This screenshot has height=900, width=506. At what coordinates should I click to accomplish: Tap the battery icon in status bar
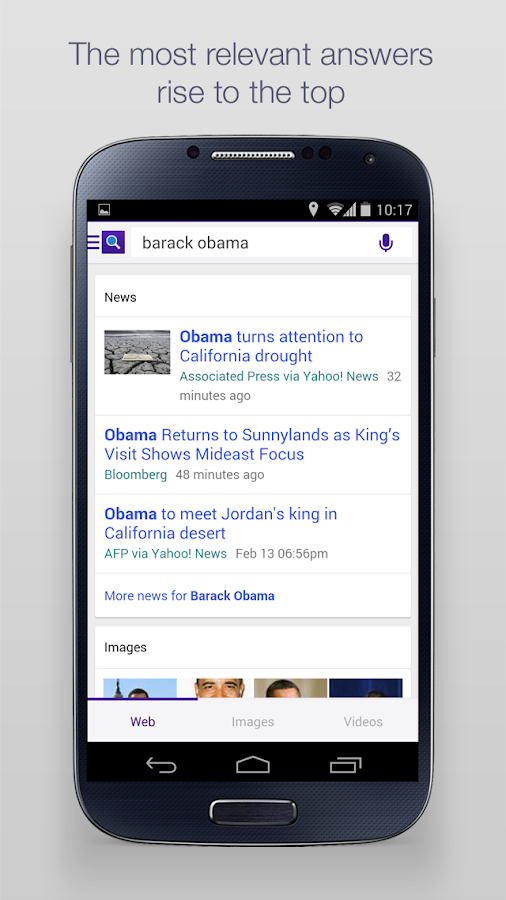point(365,210)
